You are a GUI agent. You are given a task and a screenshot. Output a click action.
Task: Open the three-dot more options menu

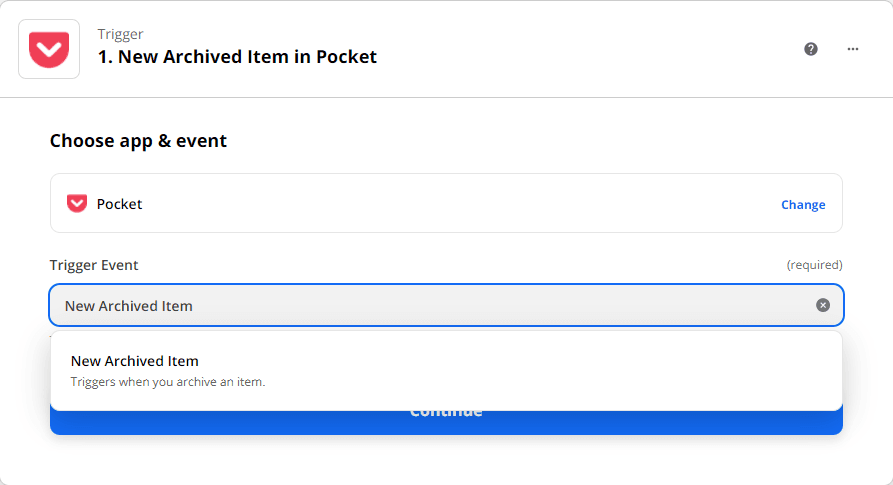click(x=853, y=48)
